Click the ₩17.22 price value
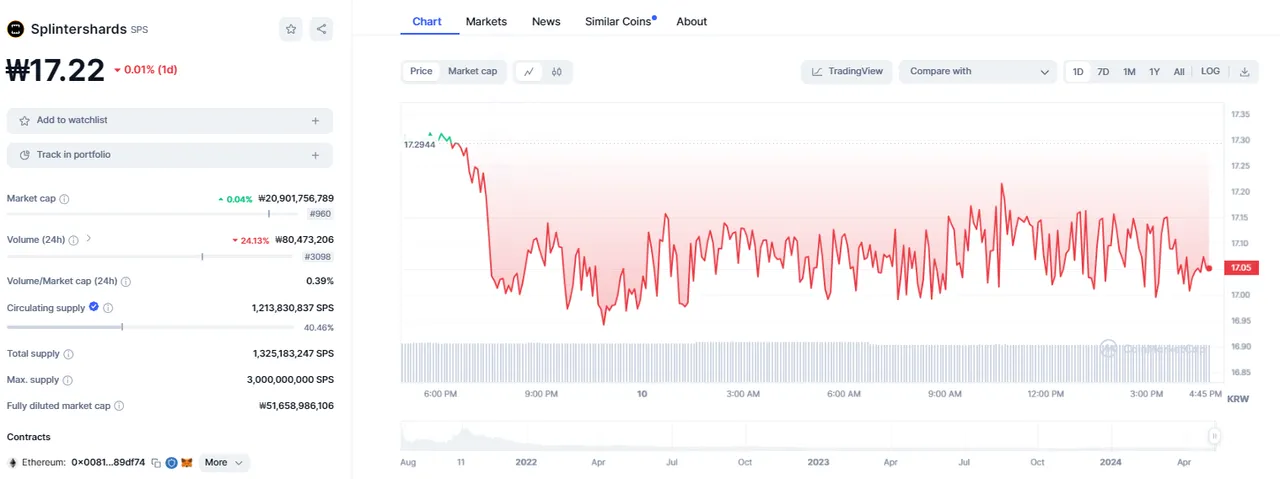The width and height of the screenshot is (1280, 479). pos(56,70)
